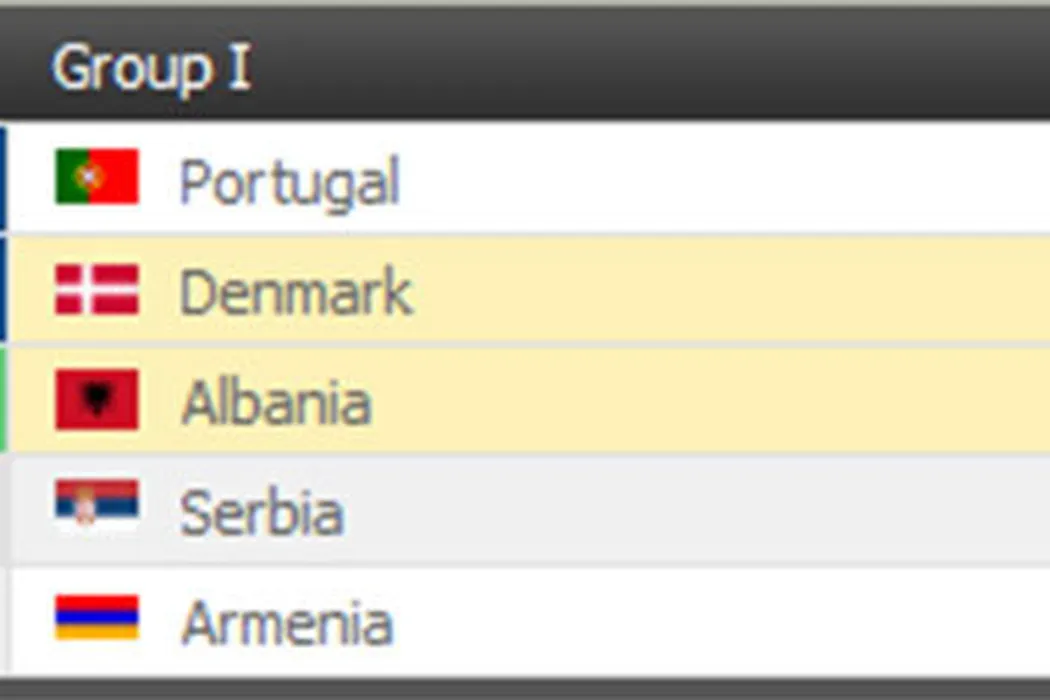Screen dimensions: 1050x700
Task: Open the Albania team link
Action: point(276,402)
